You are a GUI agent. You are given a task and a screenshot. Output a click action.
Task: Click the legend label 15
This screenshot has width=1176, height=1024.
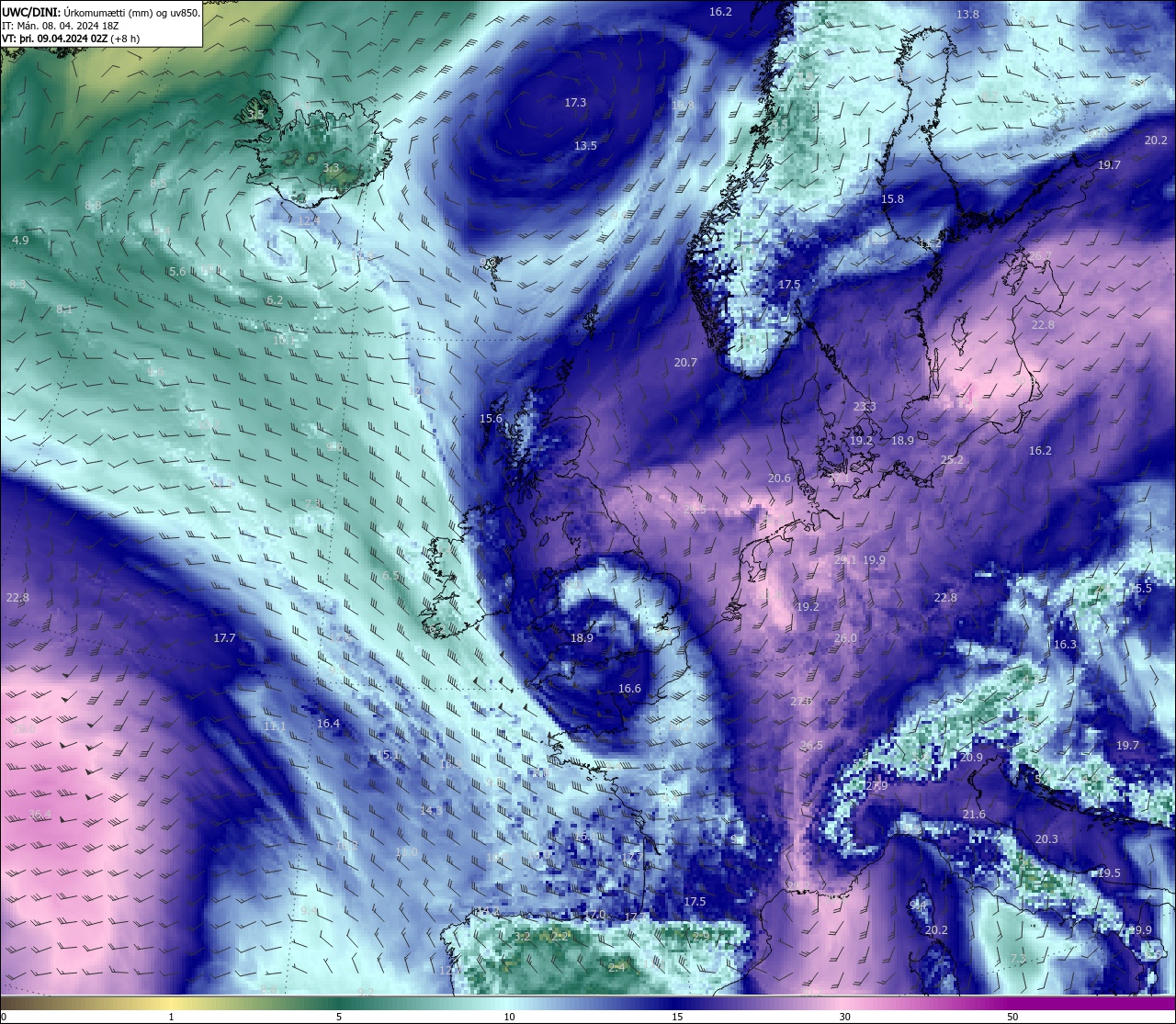677,1017
